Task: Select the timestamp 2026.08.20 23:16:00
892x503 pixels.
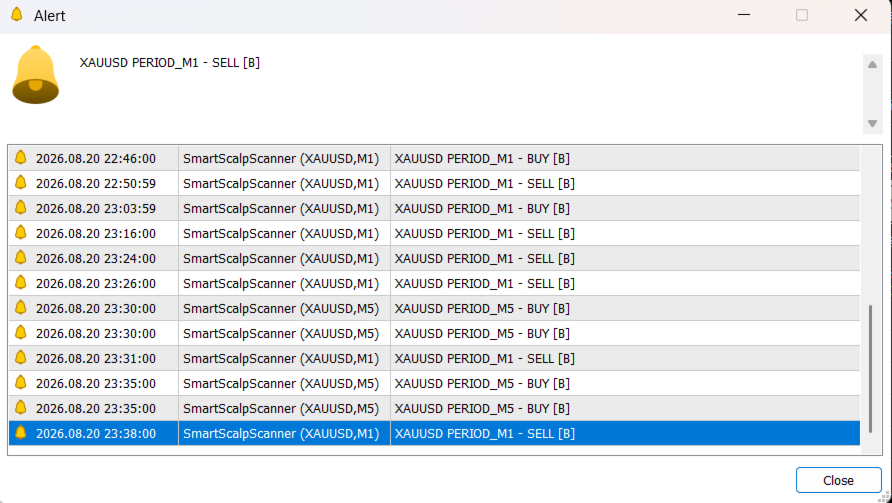Action: (96, 234)
